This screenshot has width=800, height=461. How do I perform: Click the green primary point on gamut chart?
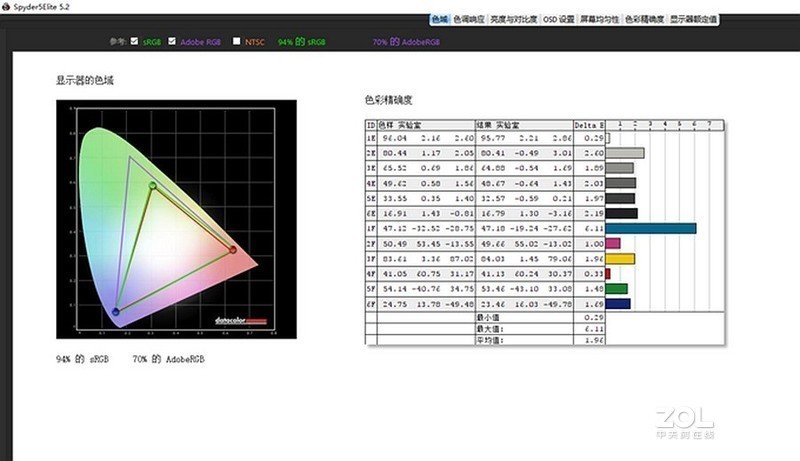(153, 186)
